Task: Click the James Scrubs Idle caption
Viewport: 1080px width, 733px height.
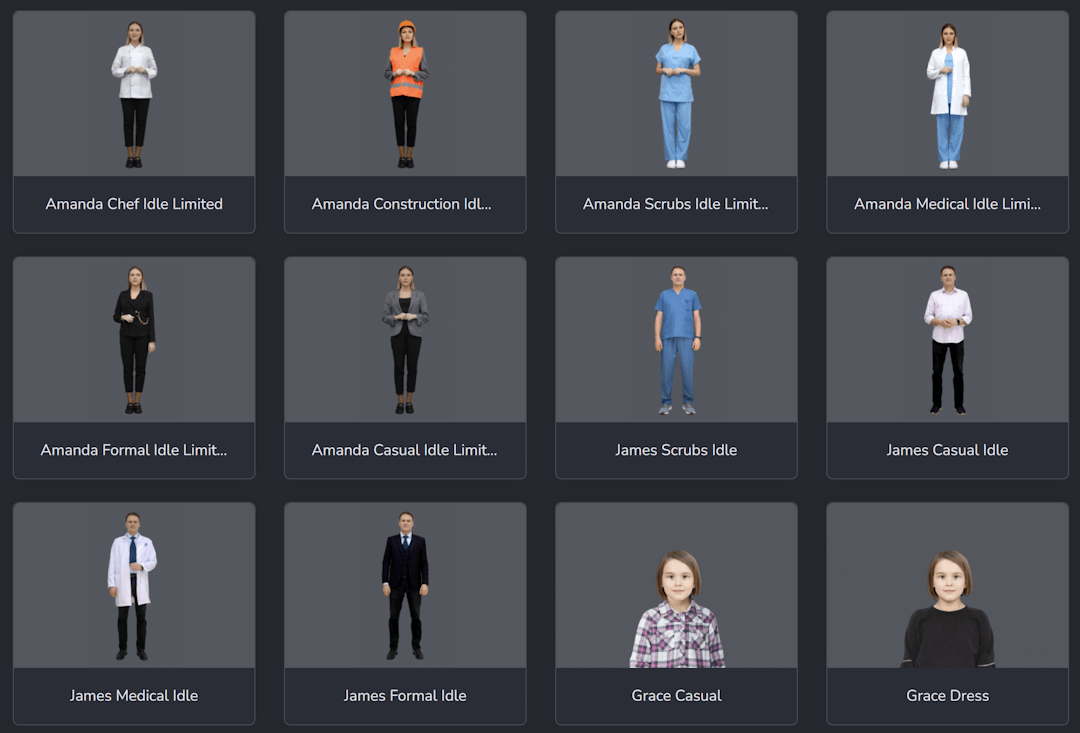Action: click(x=676, y=450)
